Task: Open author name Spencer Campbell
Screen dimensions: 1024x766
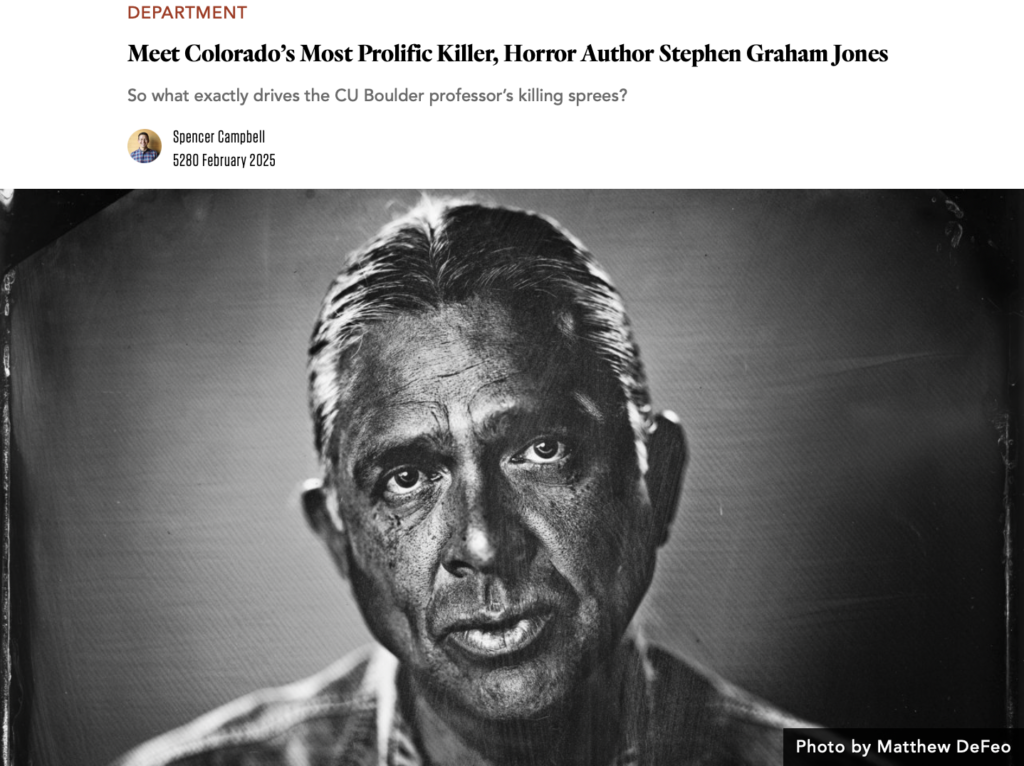Action: tap(219, 136)
